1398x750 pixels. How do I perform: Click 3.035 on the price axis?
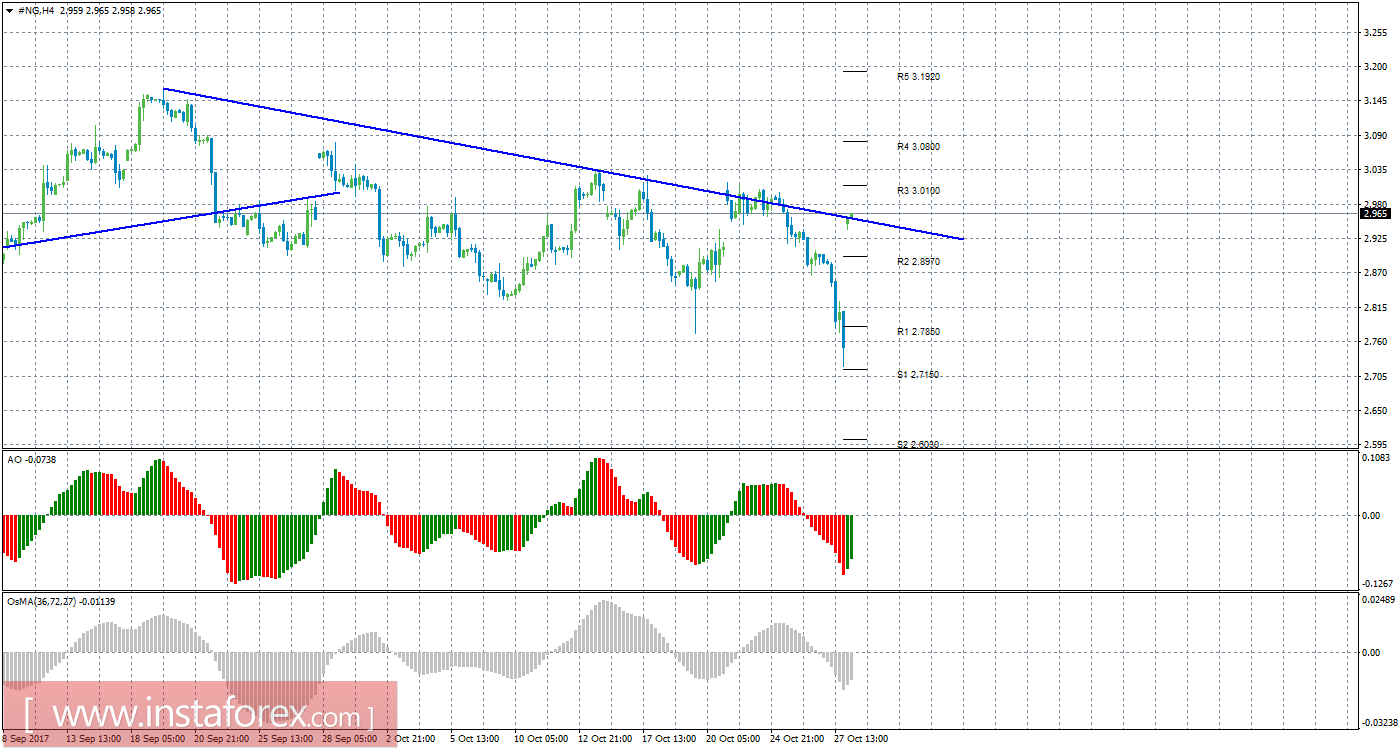click(x=1375, y=170)
